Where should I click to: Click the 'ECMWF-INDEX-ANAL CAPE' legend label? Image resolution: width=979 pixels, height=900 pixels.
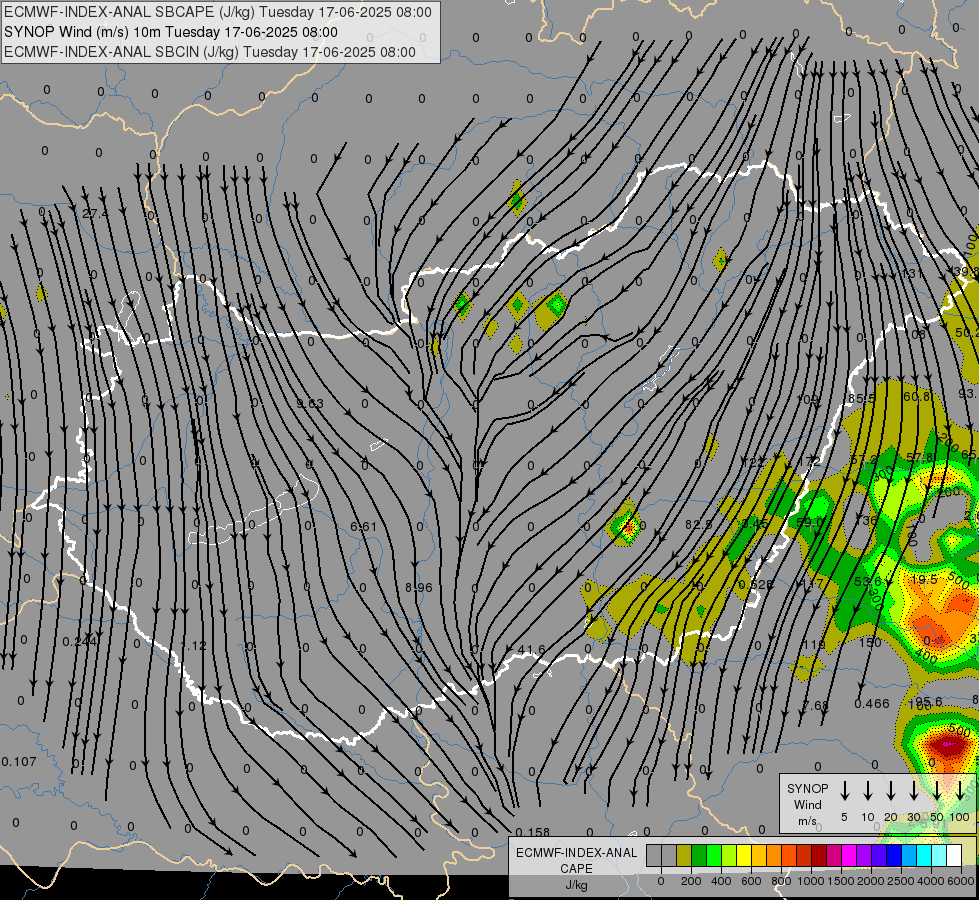tap(576, 861)
